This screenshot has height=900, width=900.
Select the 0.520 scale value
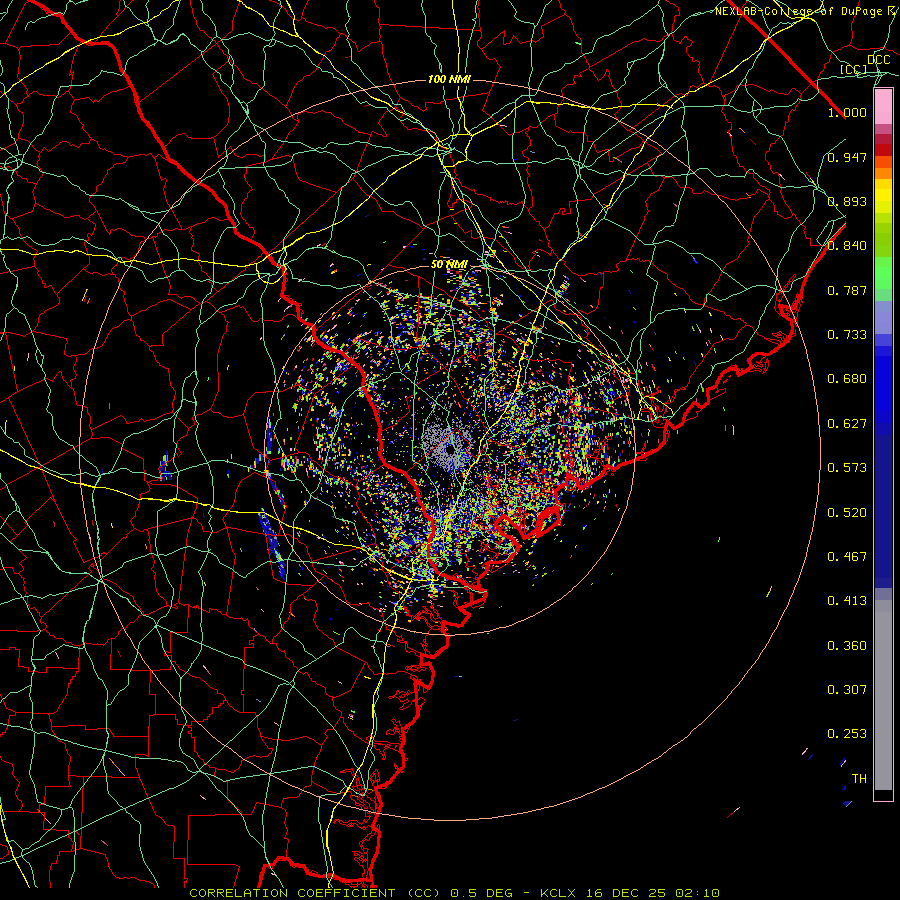[x=847, y=513]
